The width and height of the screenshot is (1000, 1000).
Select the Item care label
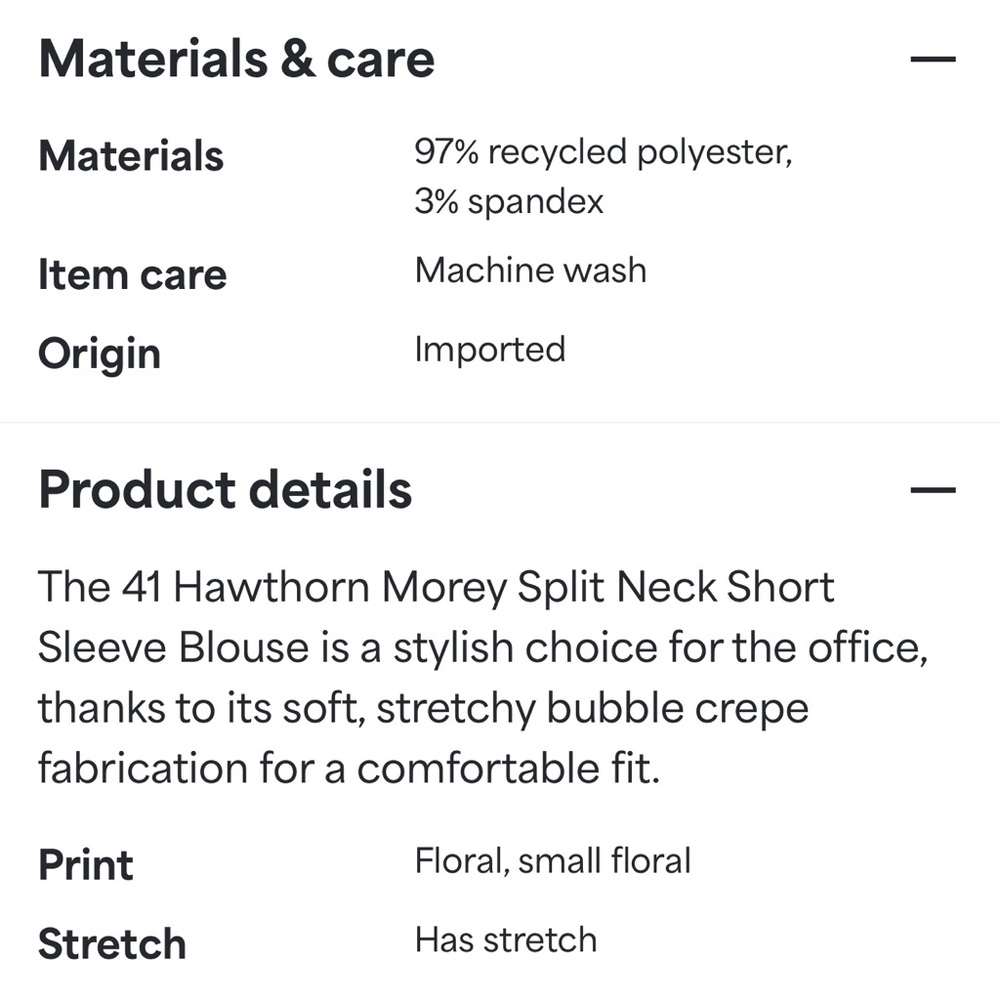133,275
